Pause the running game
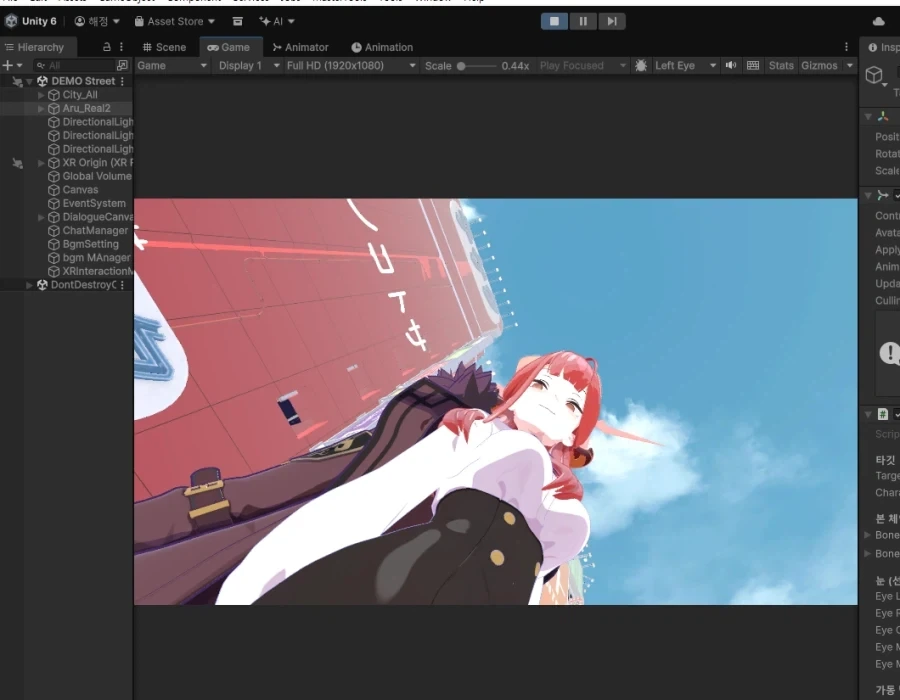 pyautogui.click(x=583, y=21)
